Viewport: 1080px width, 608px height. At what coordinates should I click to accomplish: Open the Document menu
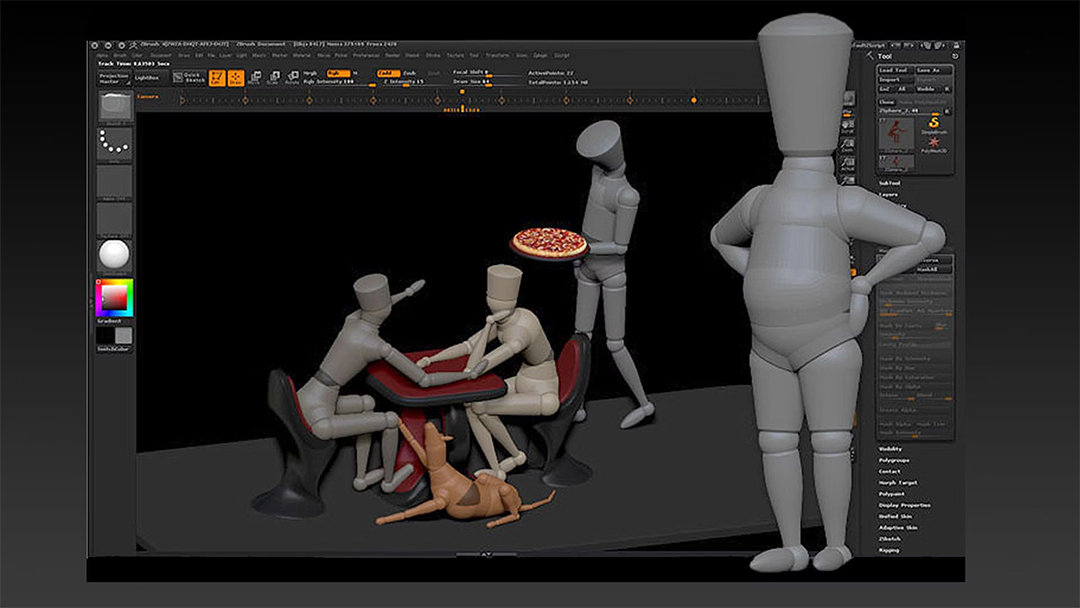tap(160, 55)
